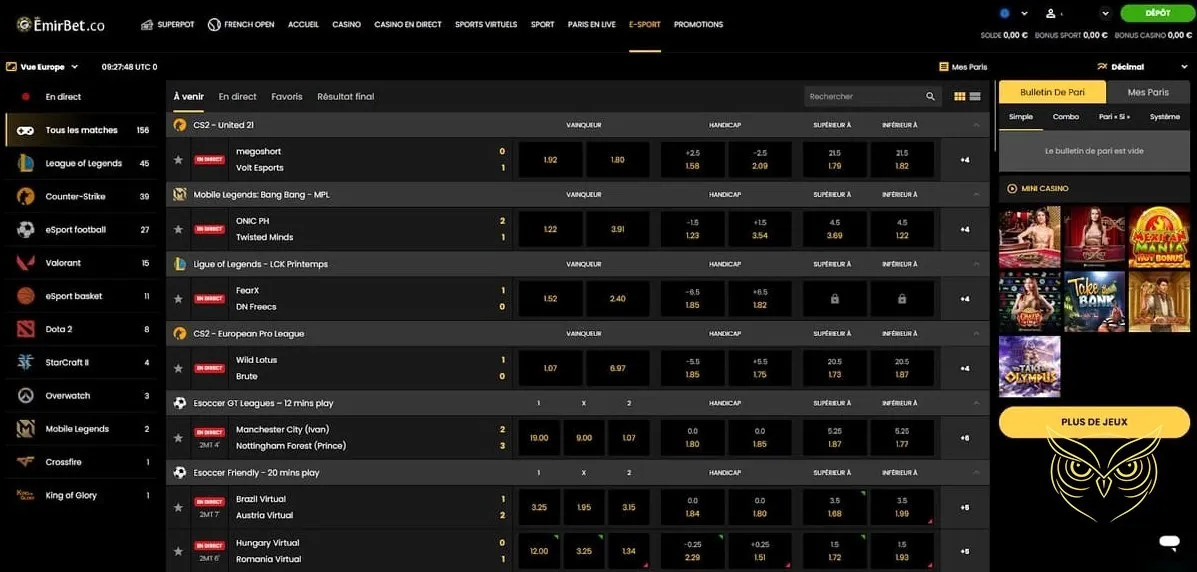Open the Take the Bank casino thumbnail
This screenshot has width=1197, height=572.
pos(1094,301)
